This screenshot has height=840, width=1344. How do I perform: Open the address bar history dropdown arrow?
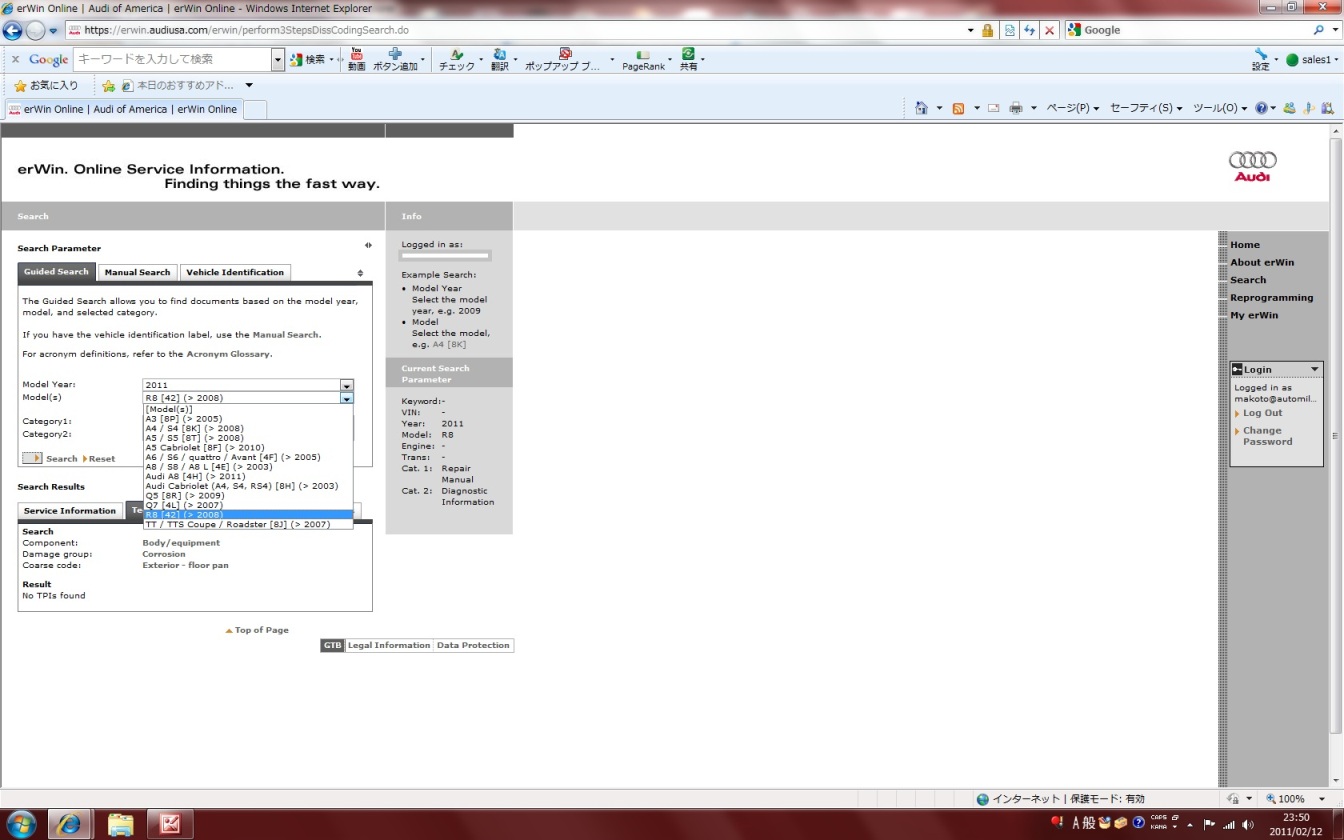[970, 30]
